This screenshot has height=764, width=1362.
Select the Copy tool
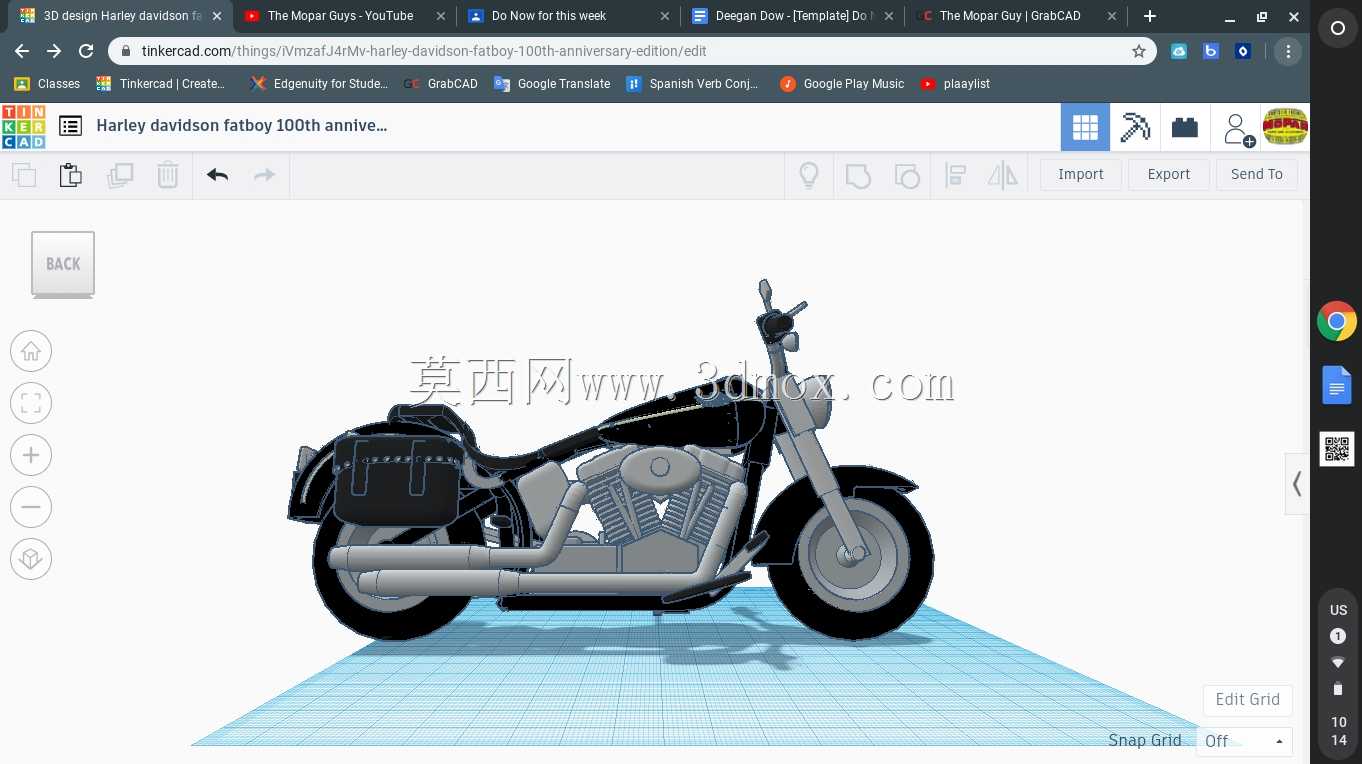click(x=24, y=175)
